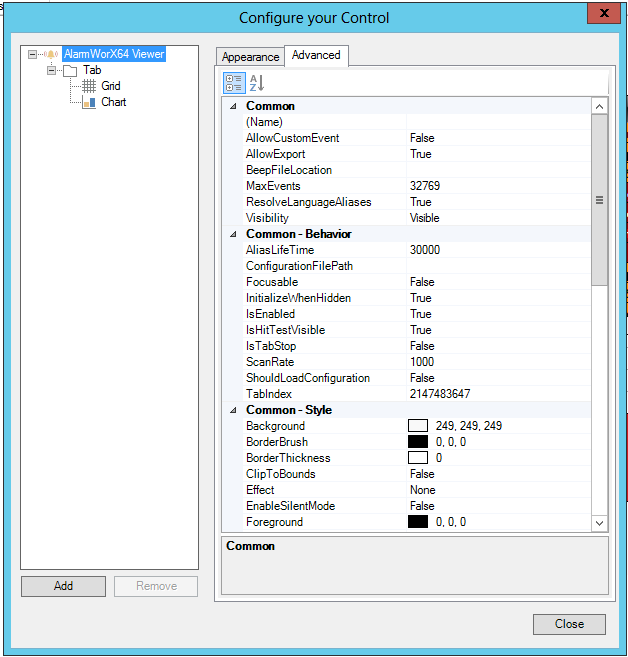The image size is (628, 657).
Task: Click the Grid node icon
Action: click(x=88, y=86)
